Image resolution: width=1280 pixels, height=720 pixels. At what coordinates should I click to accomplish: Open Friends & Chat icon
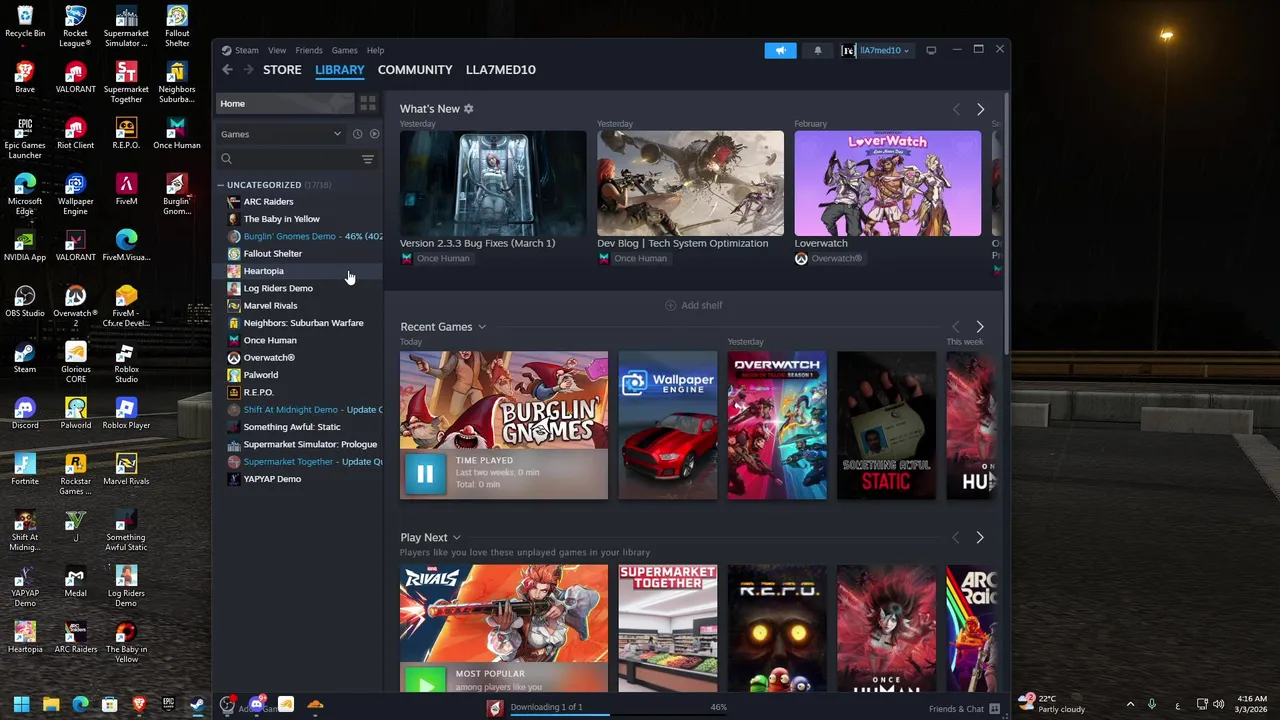click(x=995, y=709)
